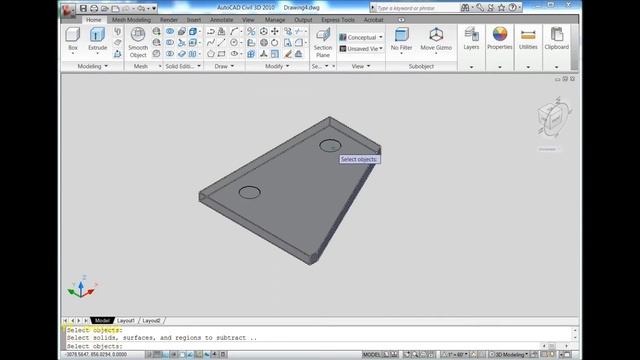
Task: Open the Manage ribbon tab
Action: 275,20
